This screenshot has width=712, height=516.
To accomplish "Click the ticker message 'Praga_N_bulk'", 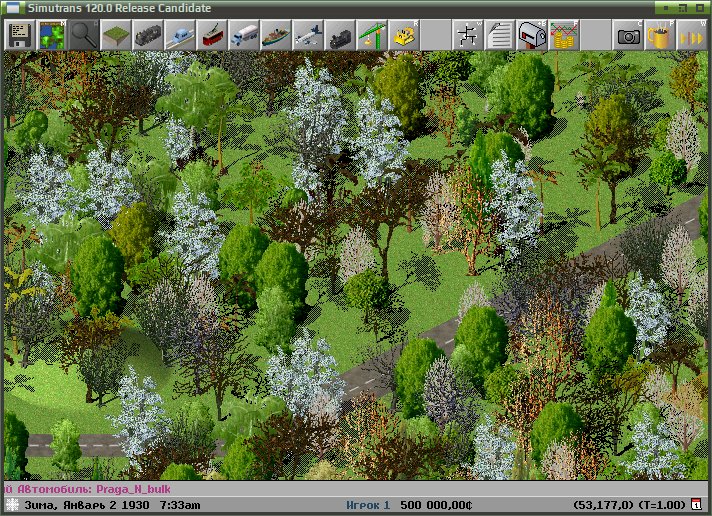I will point(134,489).
